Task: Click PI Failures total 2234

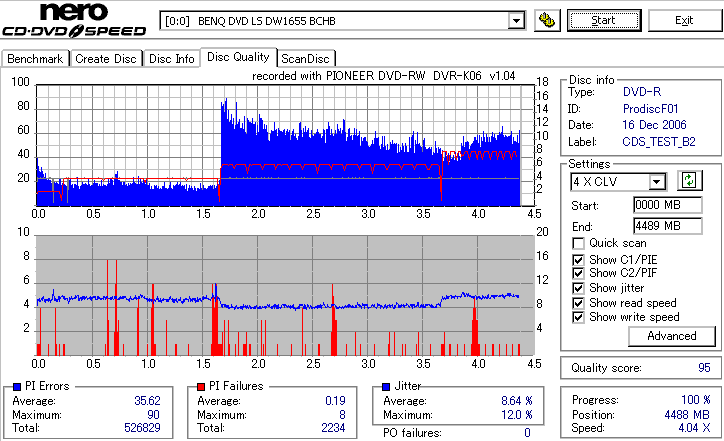Action: click(333, 428)
